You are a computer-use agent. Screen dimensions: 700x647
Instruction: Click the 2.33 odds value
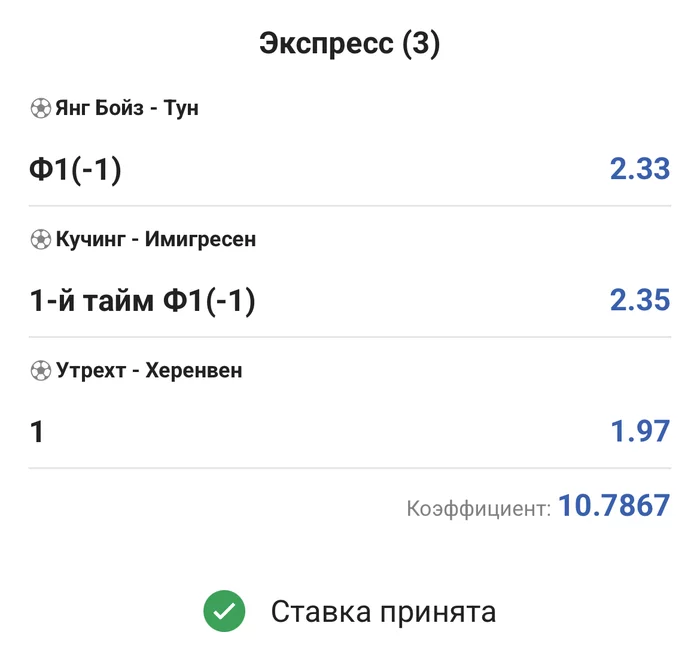(x=639, y=169)
